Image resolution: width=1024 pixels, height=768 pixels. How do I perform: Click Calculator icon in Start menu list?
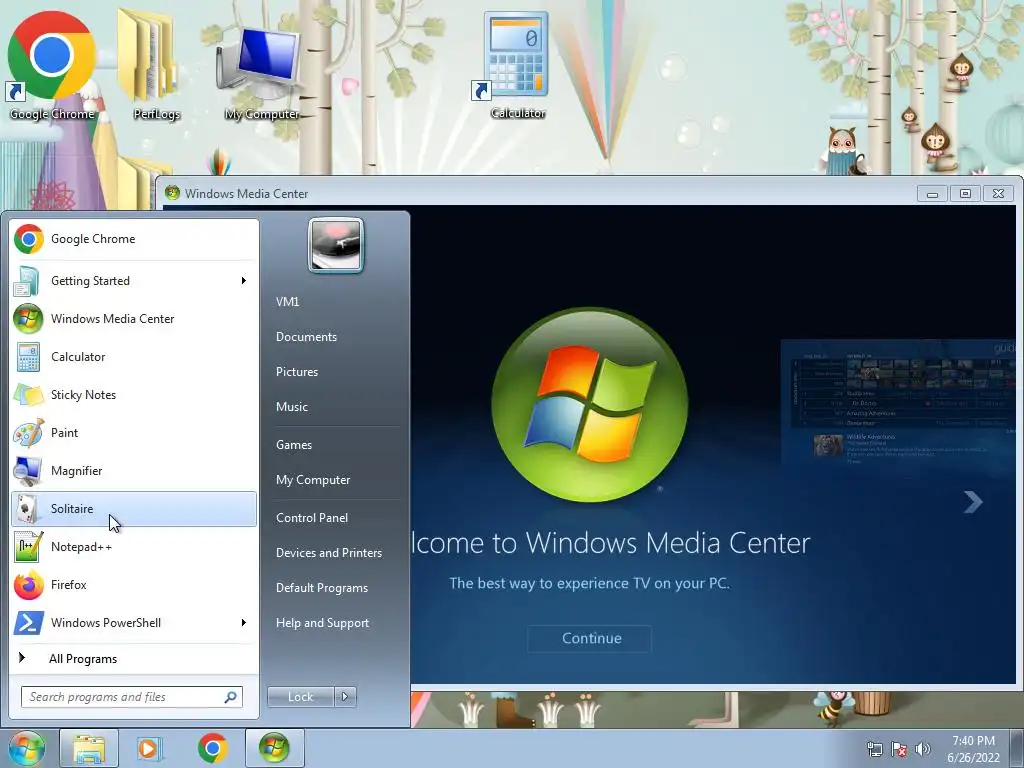point(29,357)
